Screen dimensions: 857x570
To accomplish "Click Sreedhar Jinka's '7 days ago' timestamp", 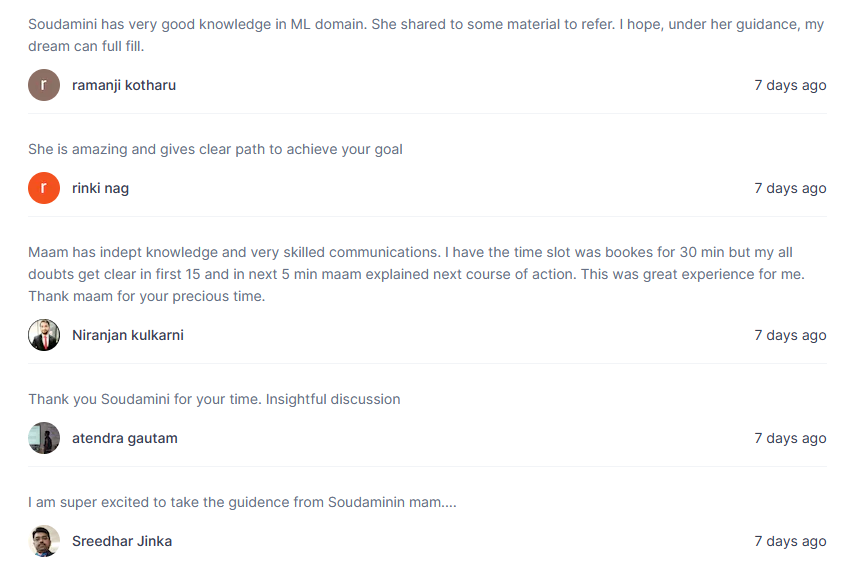I will point(790,541).
